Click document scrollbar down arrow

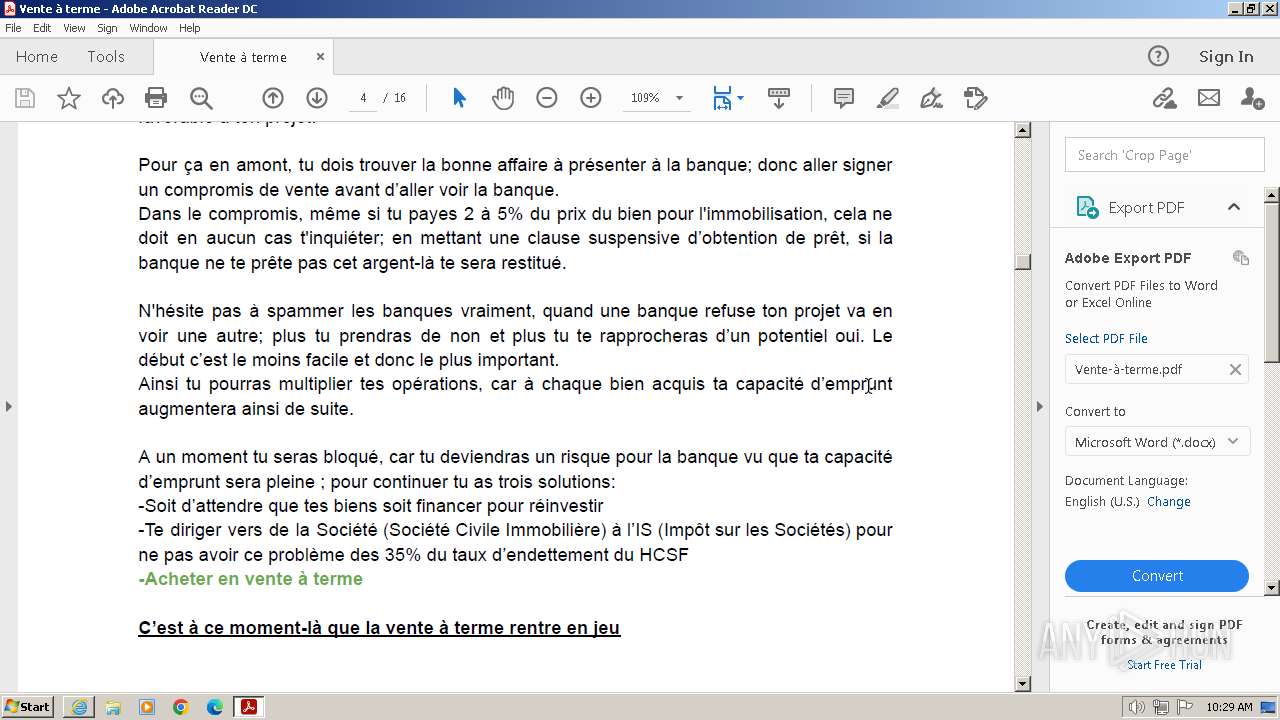tap(1022, 684)
